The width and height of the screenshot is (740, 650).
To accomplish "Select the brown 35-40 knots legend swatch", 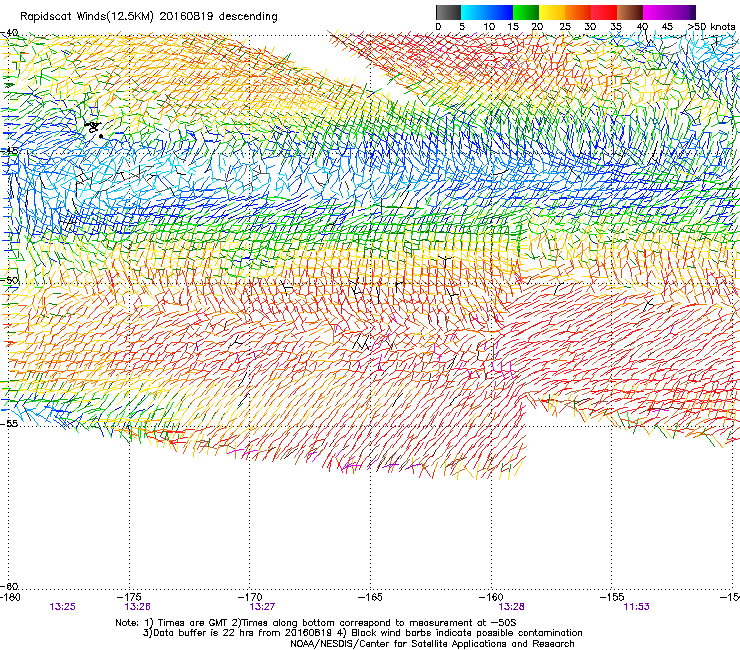I will pyautogui.click(x=630, y=12).
